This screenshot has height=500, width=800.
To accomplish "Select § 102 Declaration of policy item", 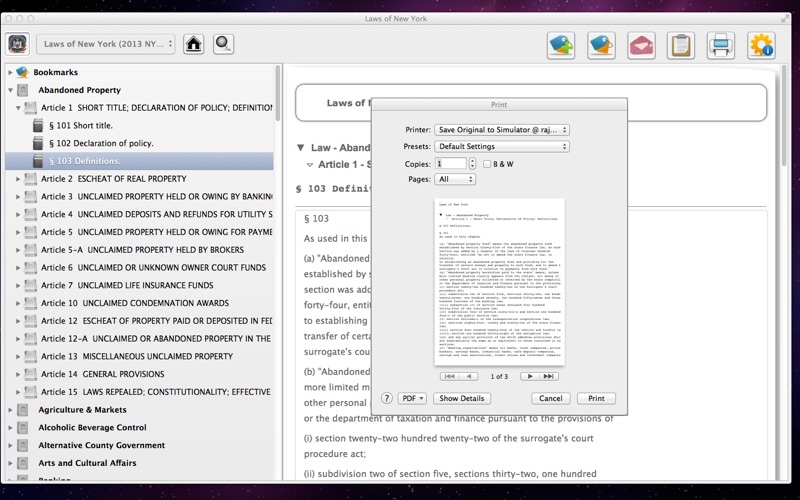I will [101, 143].
